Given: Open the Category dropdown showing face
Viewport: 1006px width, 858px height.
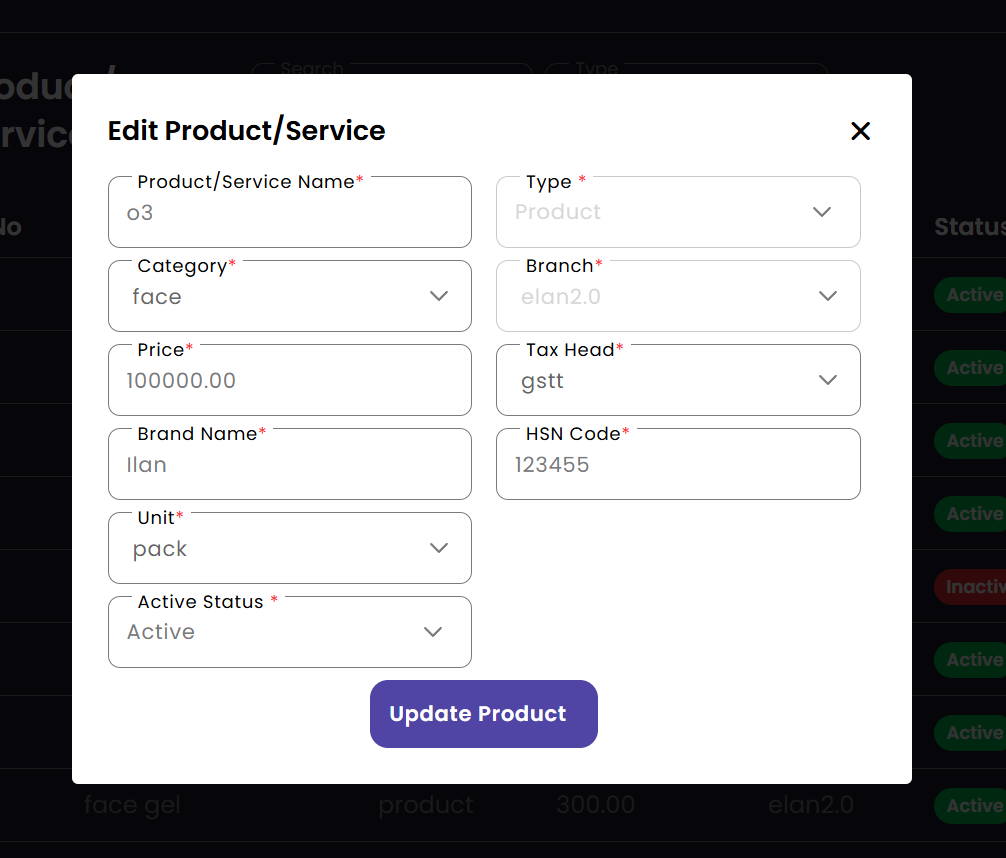Looking at the screenshot, I should coord(289,297).
